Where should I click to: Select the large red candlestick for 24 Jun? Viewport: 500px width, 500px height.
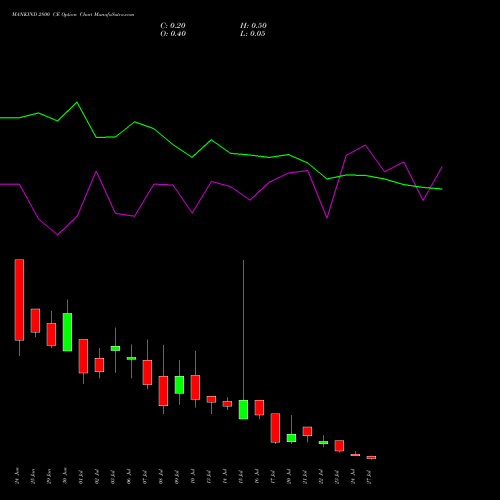(19, 300)
